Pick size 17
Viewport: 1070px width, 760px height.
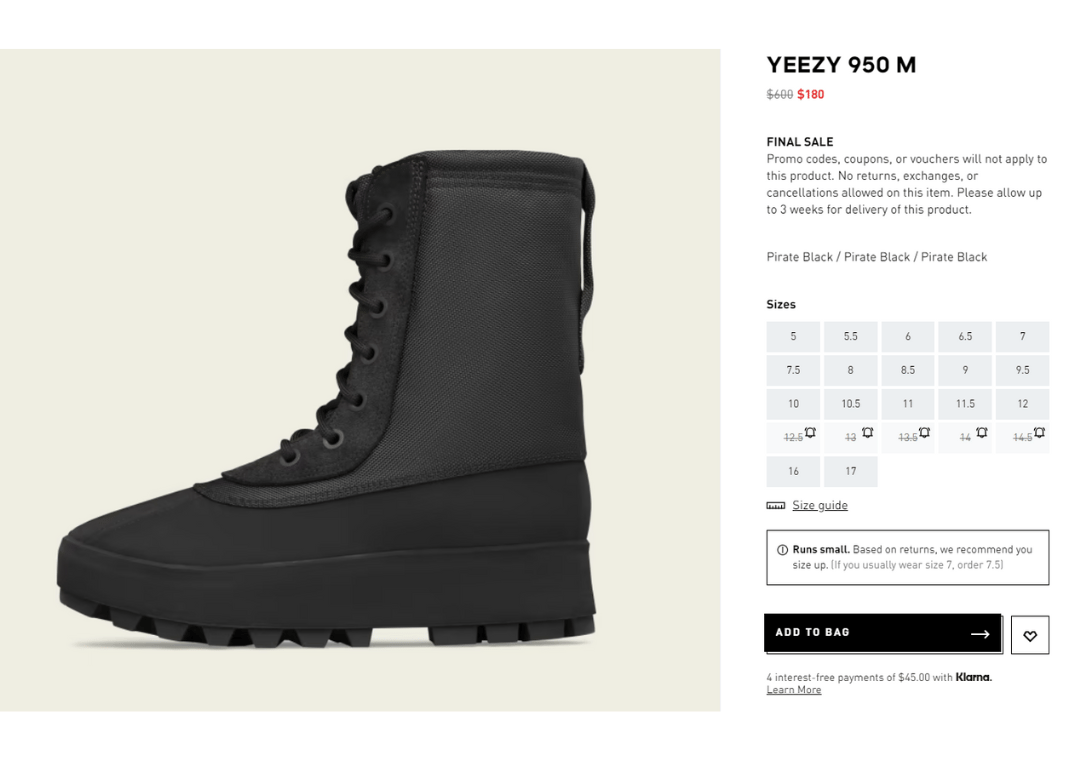coord(850,471)
